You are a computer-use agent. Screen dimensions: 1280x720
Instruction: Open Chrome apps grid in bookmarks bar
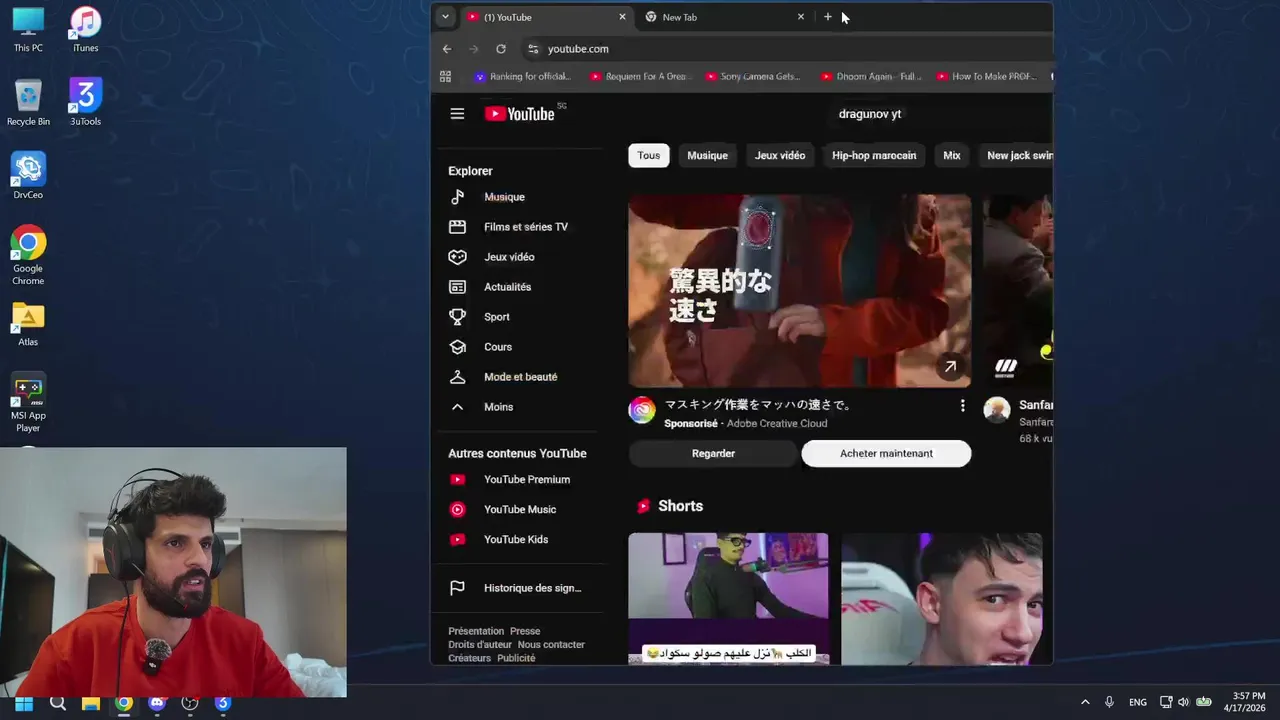[x=446, y=76]
